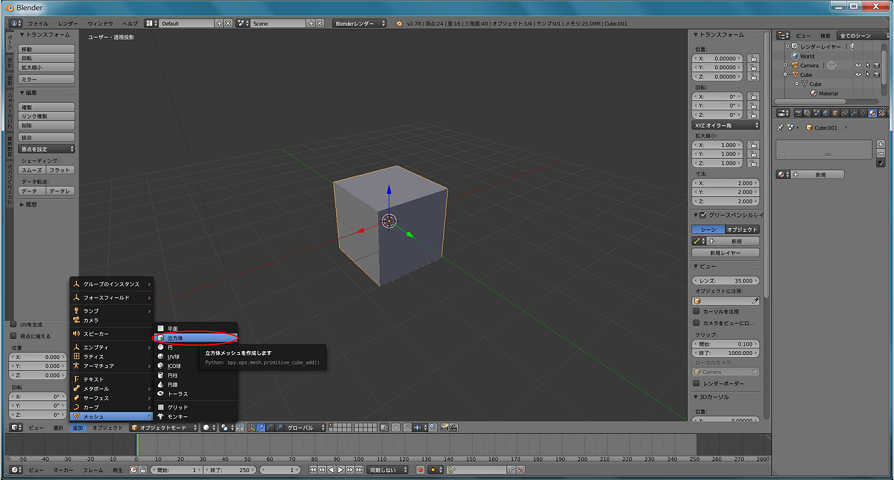This screenshot has height=480, width=894.
Task: Click the Lamp (ランプ) icon in Add menu
Action: tap(76, 310)
